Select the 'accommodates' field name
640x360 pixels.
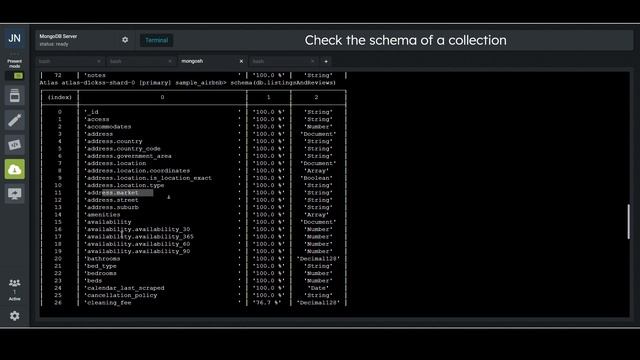(x=108, y=127)
